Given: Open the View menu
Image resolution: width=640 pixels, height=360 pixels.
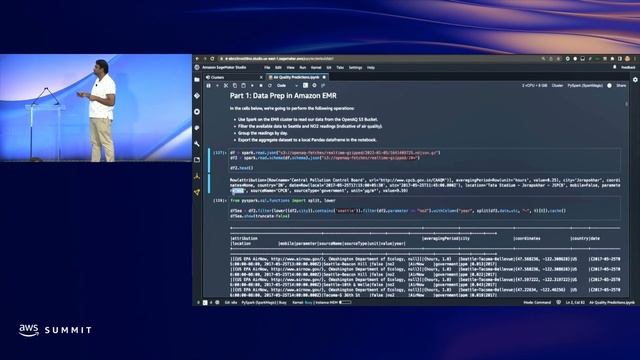Looking at the screenshot, I should point(290,67).
